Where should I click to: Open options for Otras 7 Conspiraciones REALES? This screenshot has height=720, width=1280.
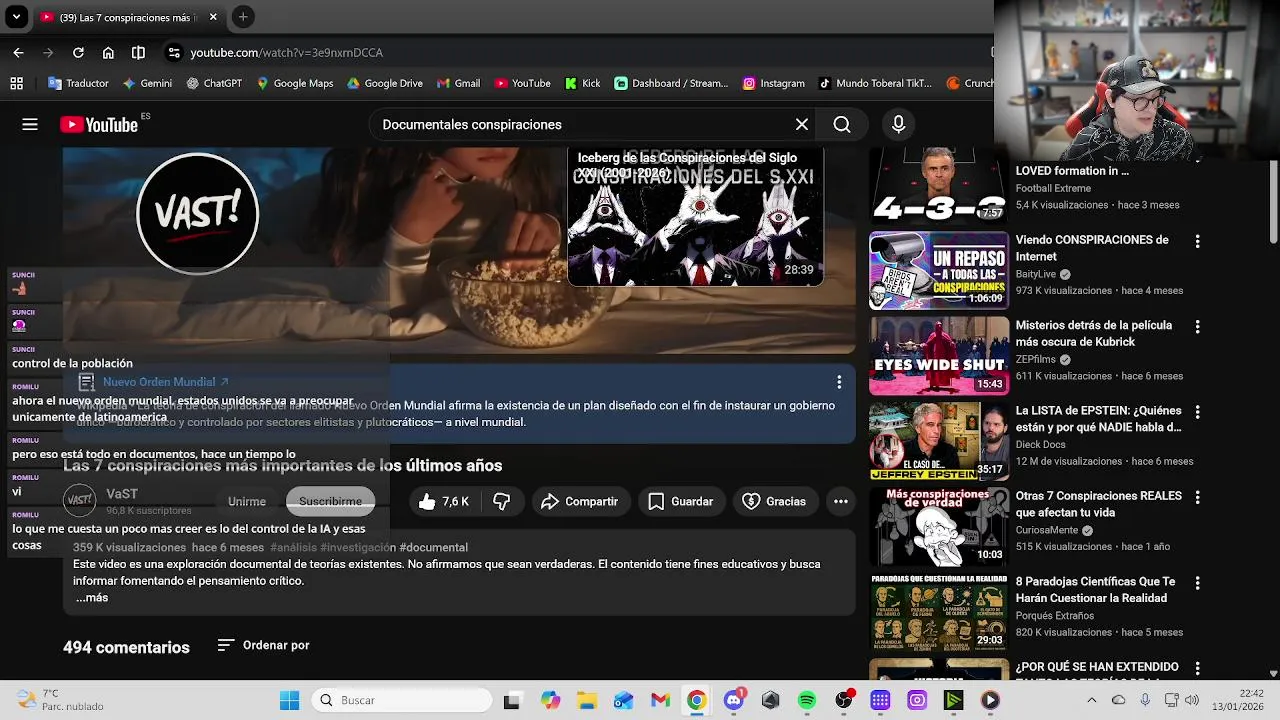(x=1197, y=497)
